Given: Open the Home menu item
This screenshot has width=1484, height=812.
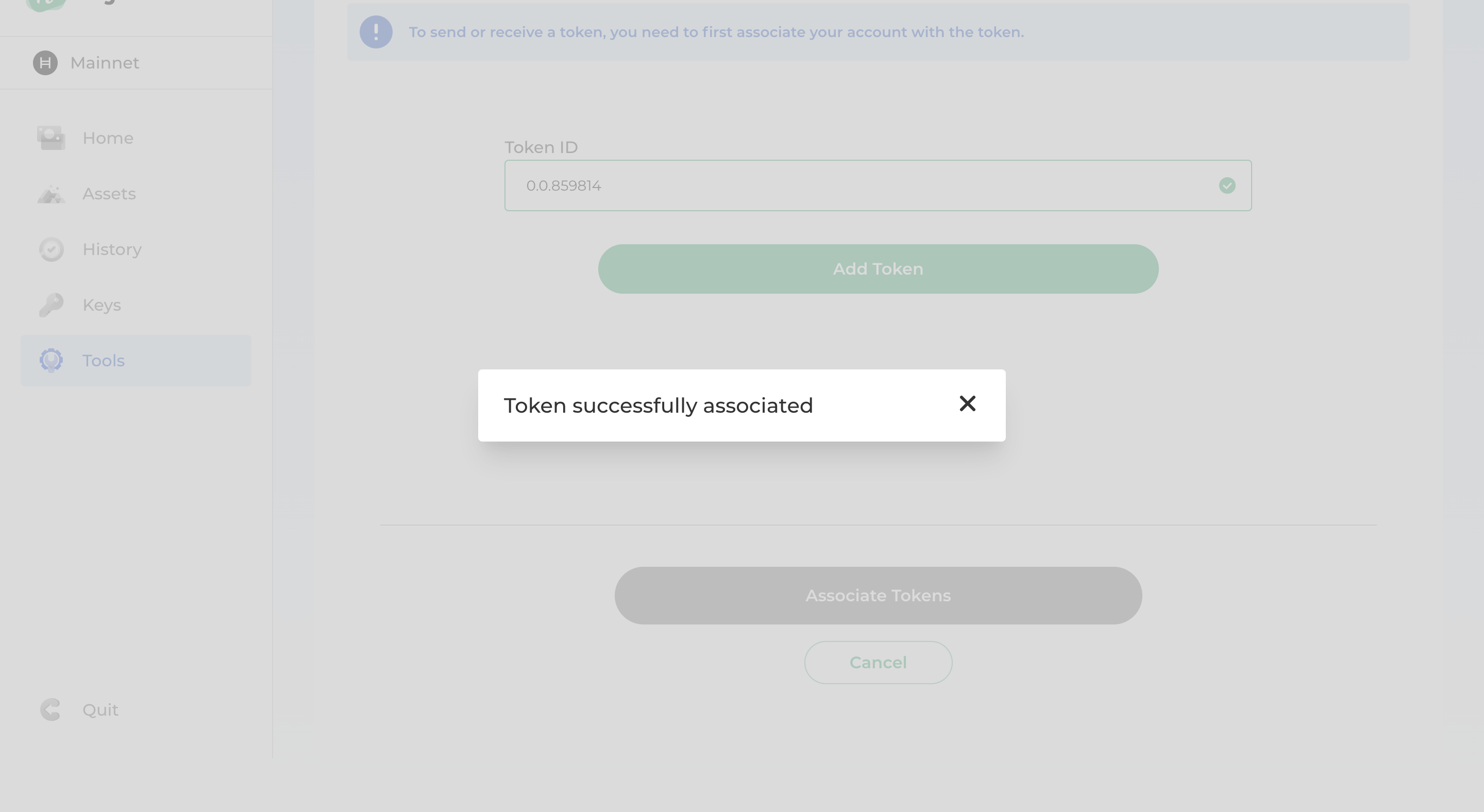Looking at the screenshot, I should click(108, 138).
